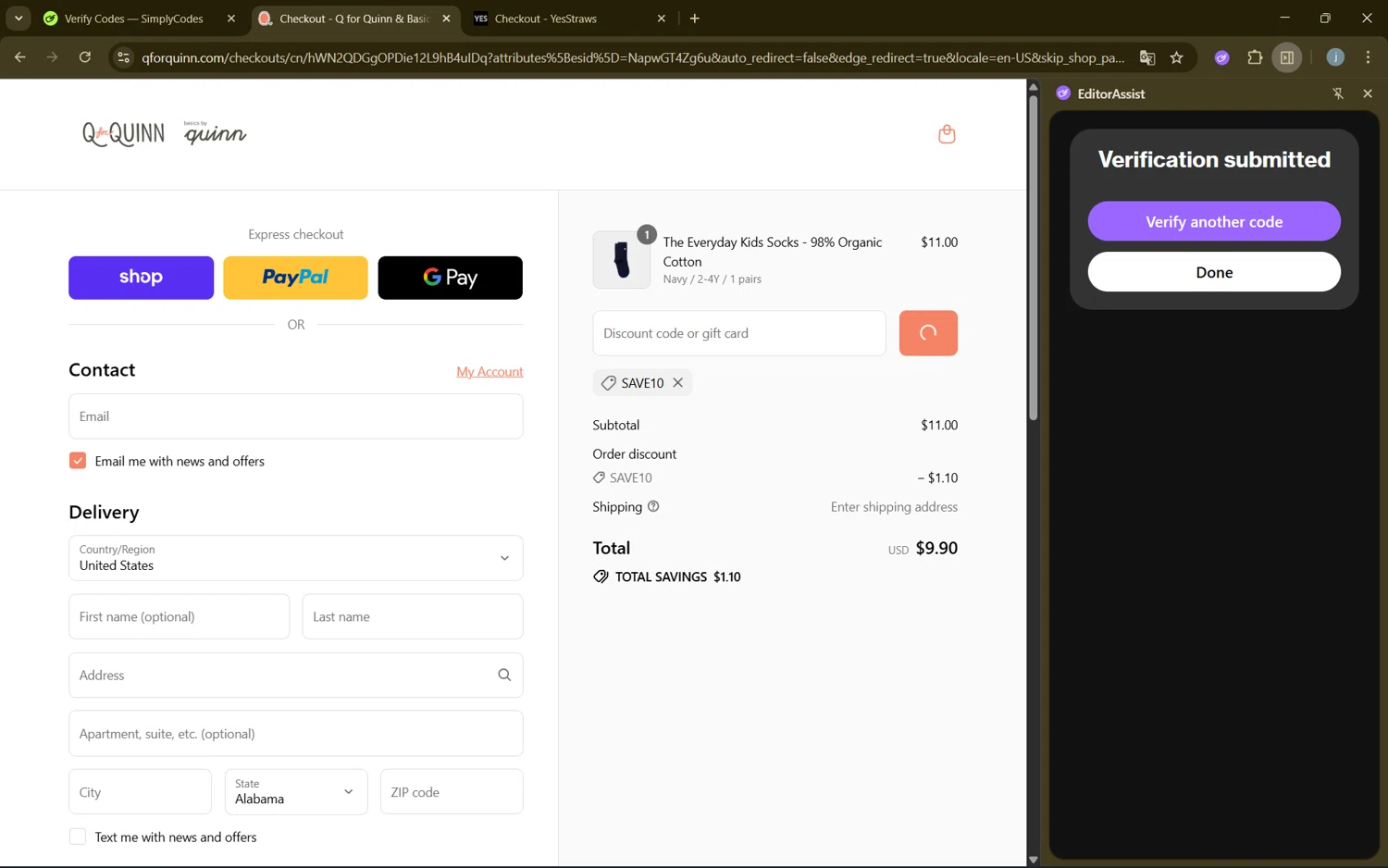Viewport: 1388px width, 868px height.
Task: Check Text me with news and offers
Action: (x=78, y=837)
